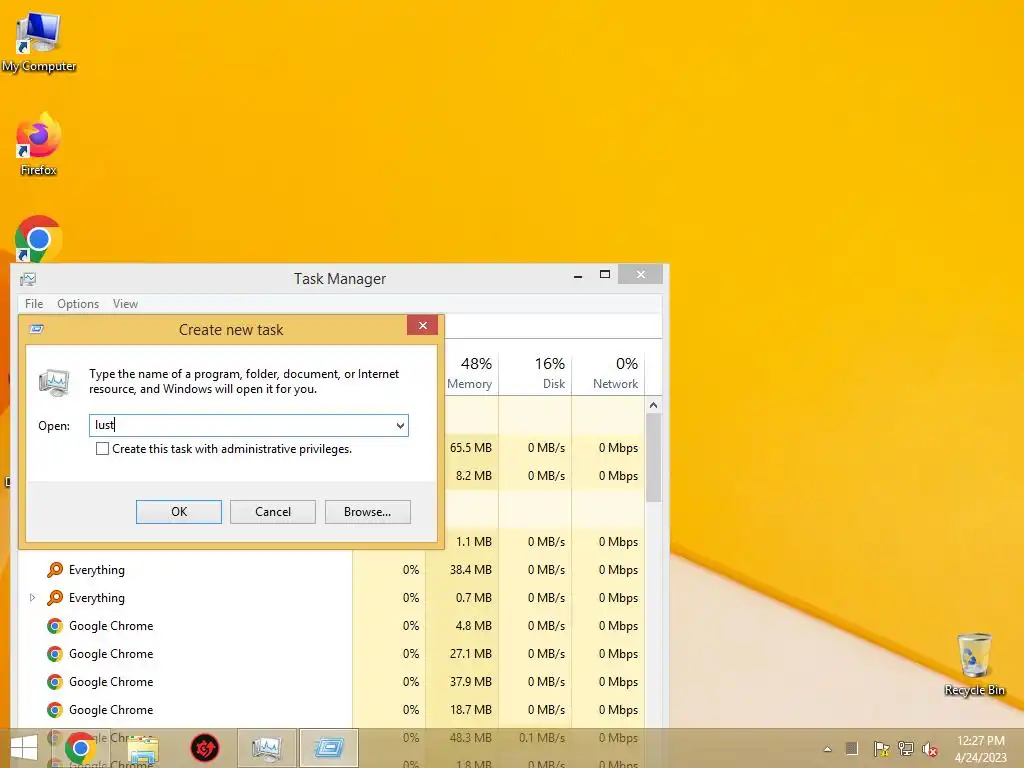1024x768 pixels.
Task: Launch Firefox from the desktop
Action: [39, 144]
